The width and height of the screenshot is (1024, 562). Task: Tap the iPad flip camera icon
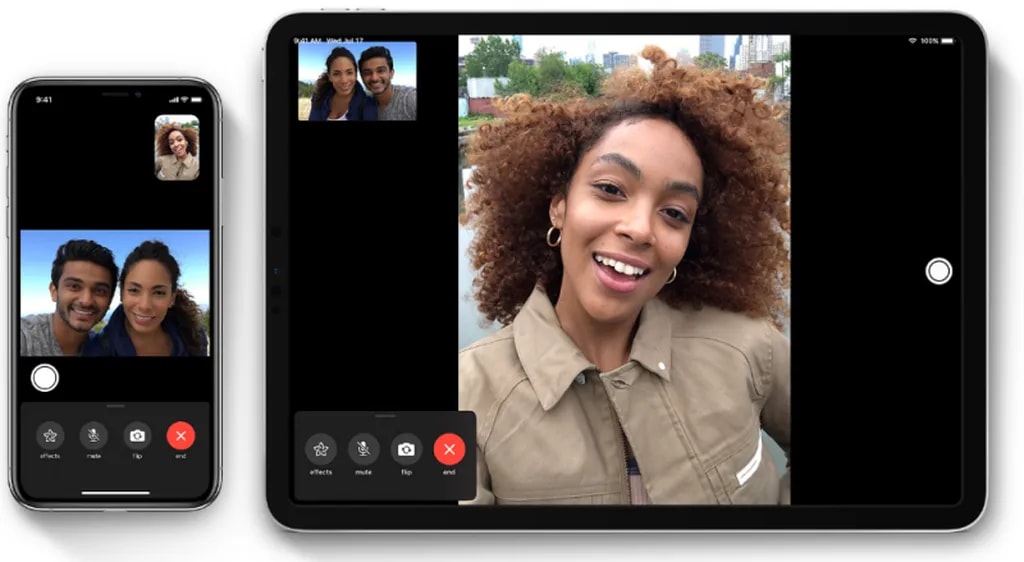(406, 449)
